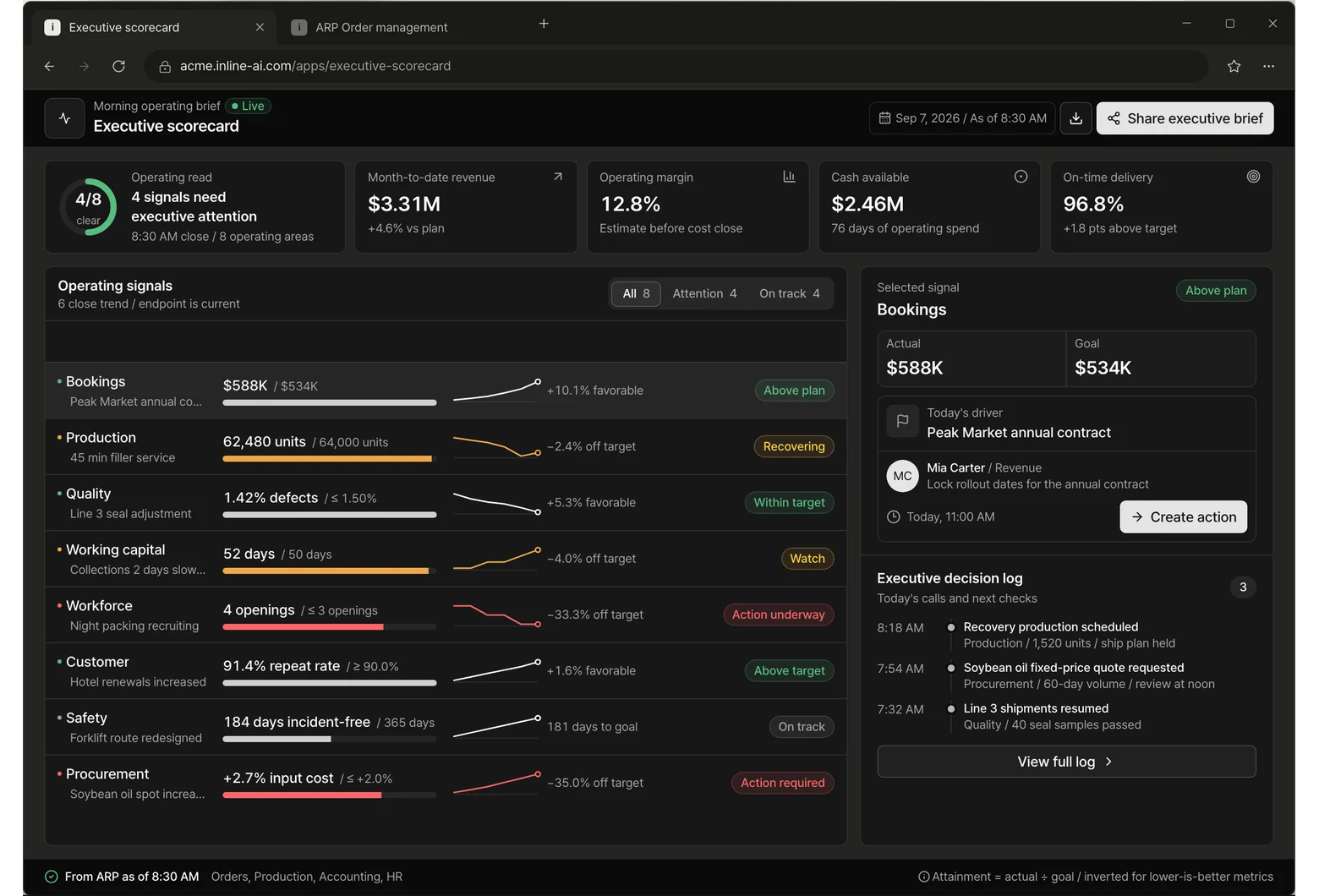Select the Workforce signal row
Screen dimensions: 1319x896
(x=446, y=615)
